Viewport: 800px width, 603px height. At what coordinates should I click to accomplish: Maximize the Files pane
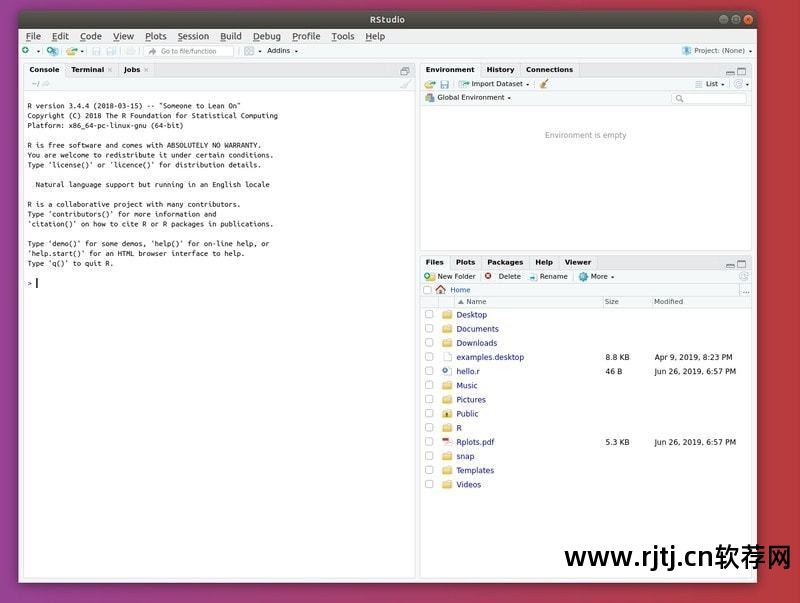point(741,264)
